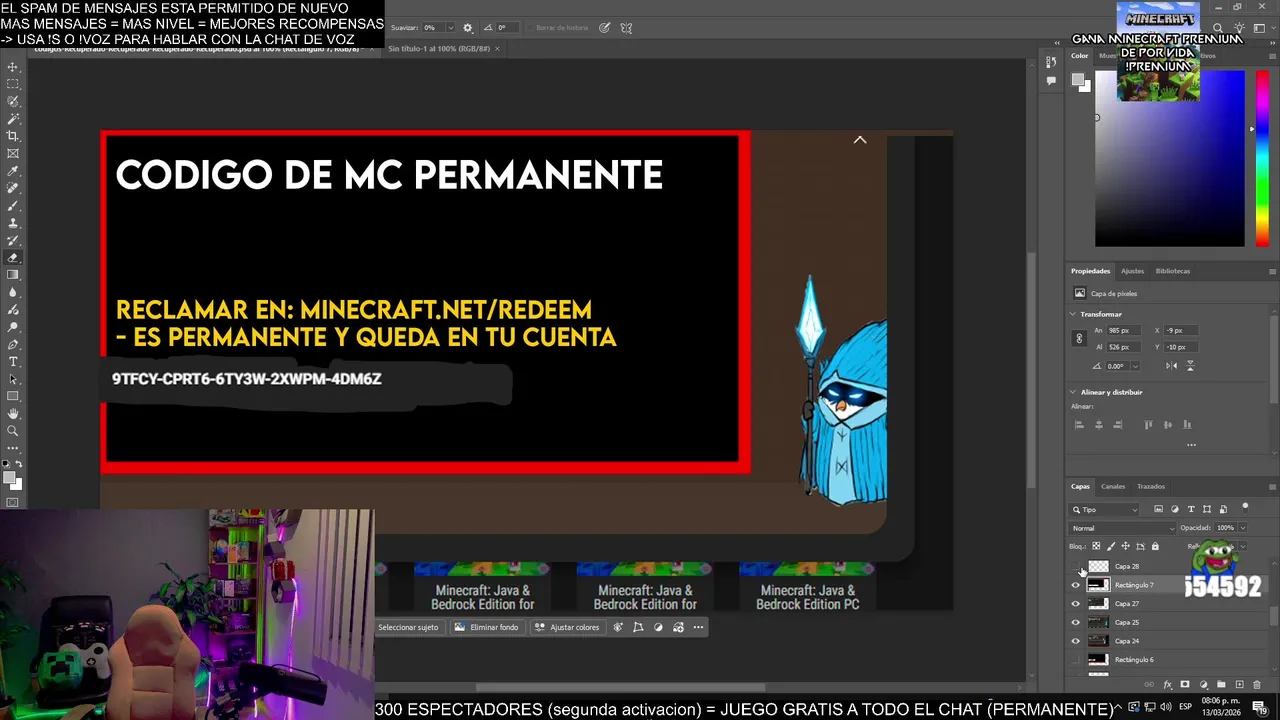Select the Crop tool
This screenshot has width=1280, height=720.
click(13, 136)
